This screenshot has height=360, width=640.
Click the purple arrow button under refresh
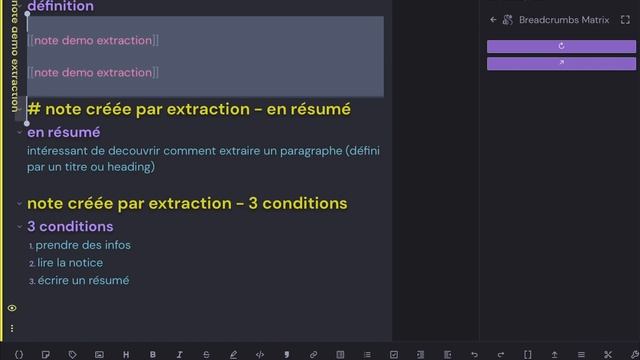tap(561, 63)
